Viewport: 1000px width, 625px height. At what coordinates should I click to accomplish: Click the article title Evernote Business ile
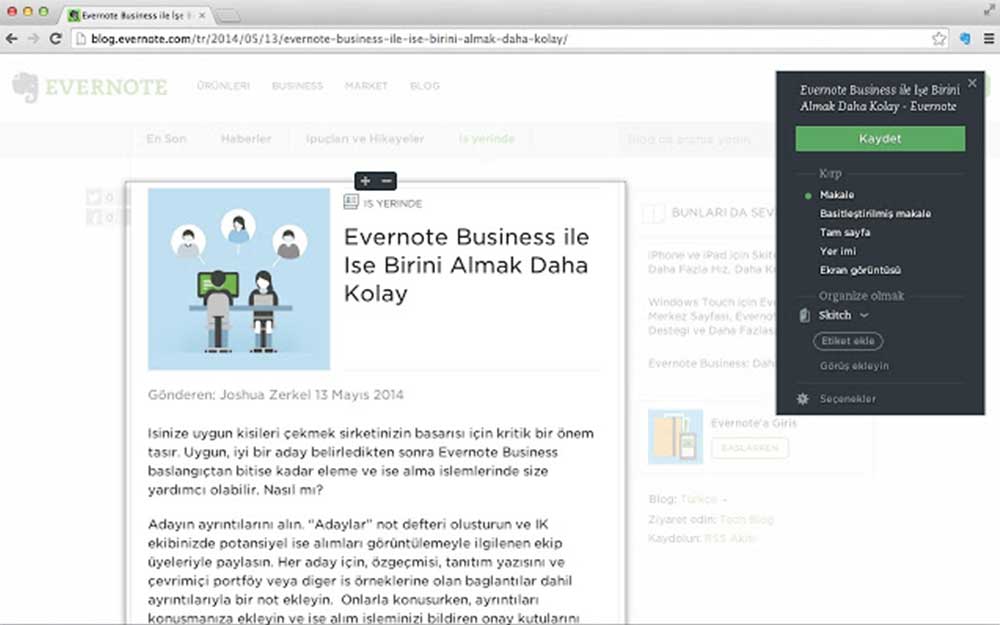point(466,265)
